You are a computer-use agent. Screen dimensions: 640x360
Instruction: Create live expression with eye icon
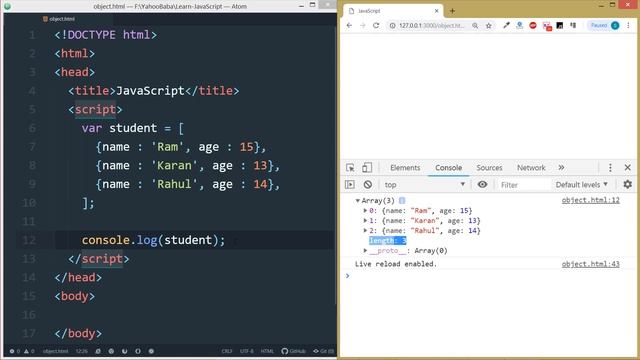pos(482,184)
